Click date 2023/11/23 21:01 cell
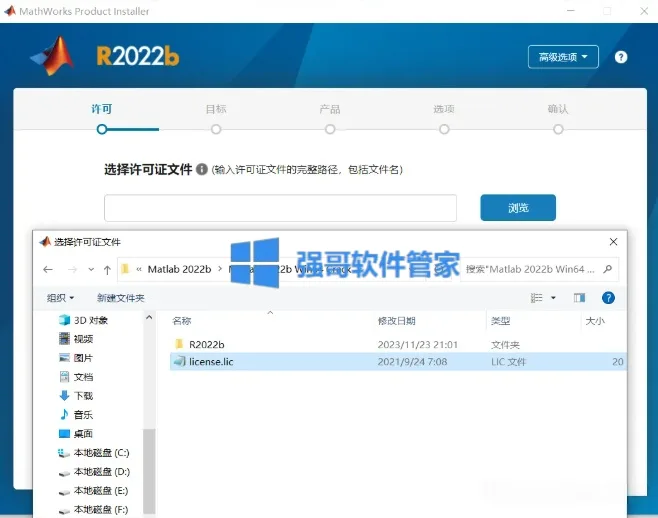 coord(418,345)
